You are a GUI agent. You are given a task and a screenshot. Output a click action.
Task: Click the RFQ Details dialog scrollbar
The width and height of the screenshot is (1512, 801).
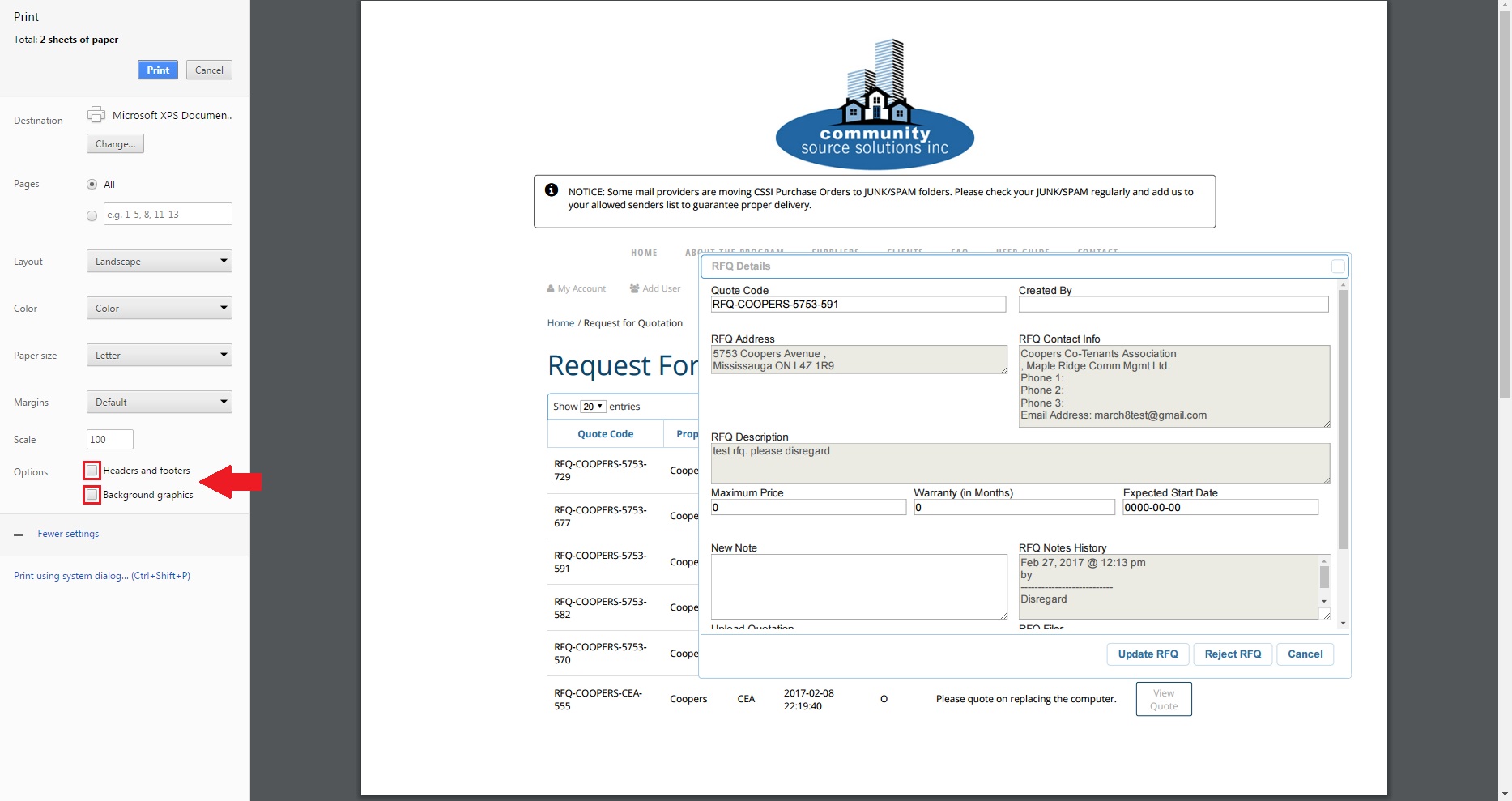(1343, 421)
